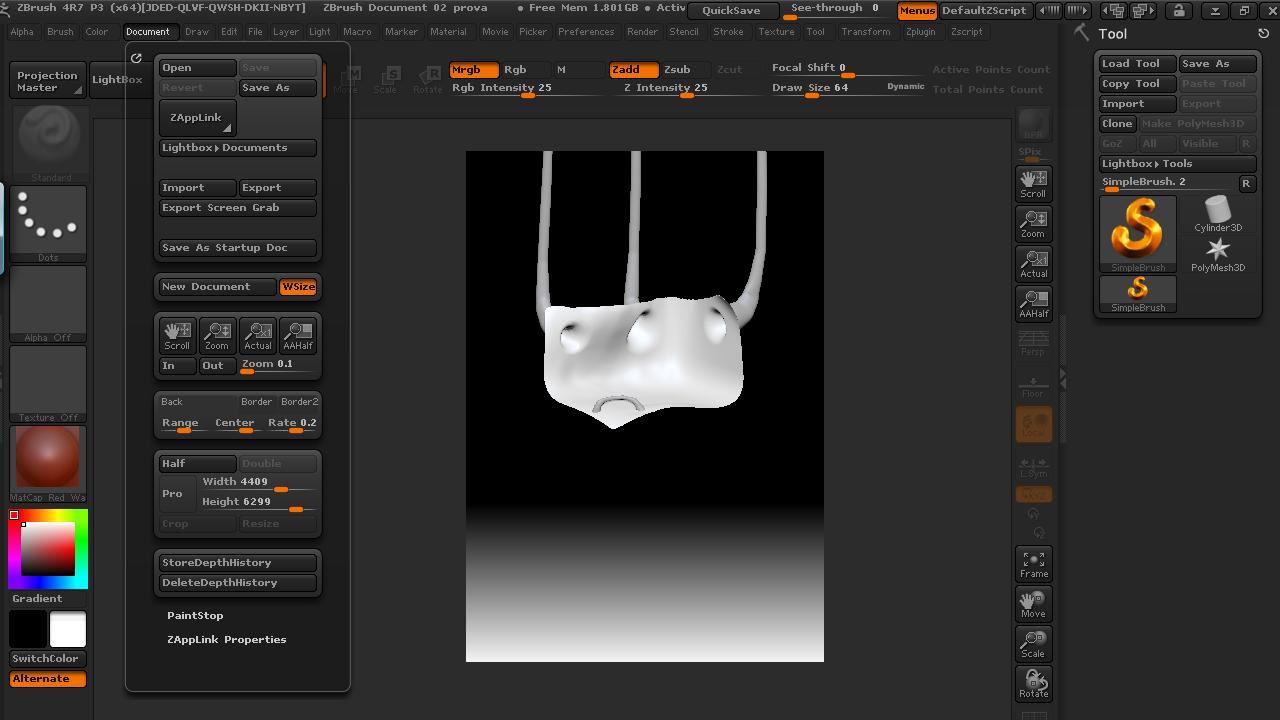Click New Document button

(217, 287)
